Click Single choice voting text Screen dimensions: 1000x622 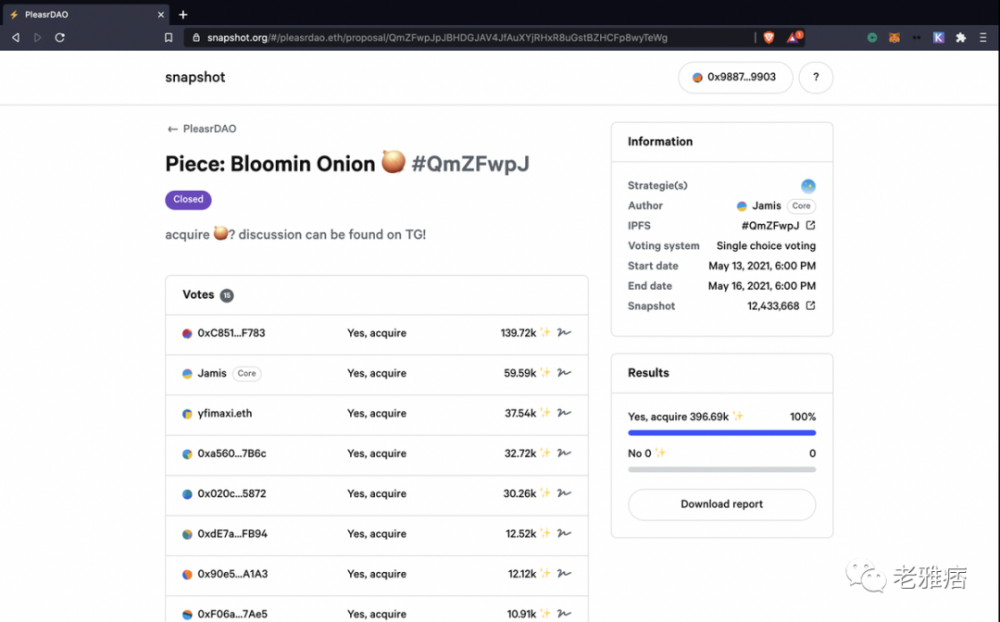click(x=766, y=246)
